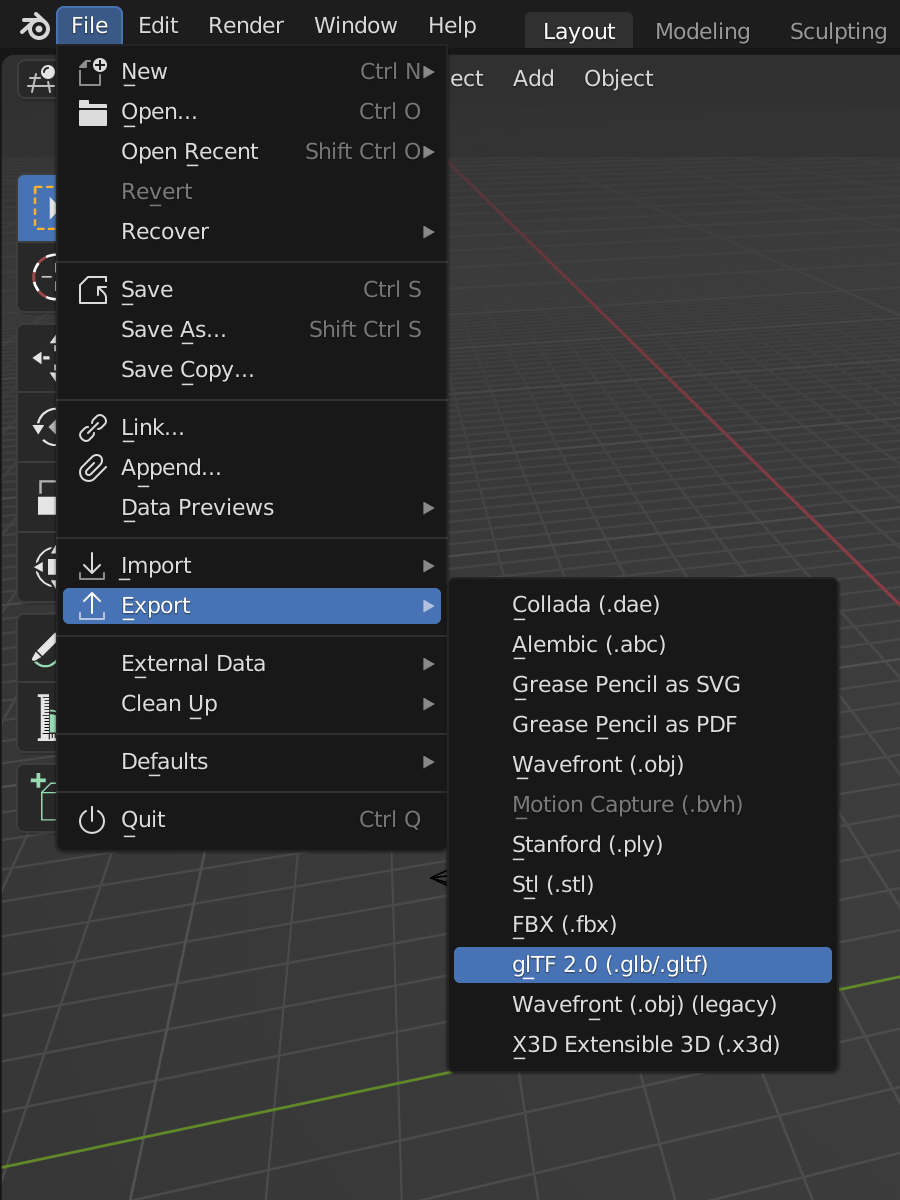Select the Select Box tool in toolbar

(x=38, y=208)
